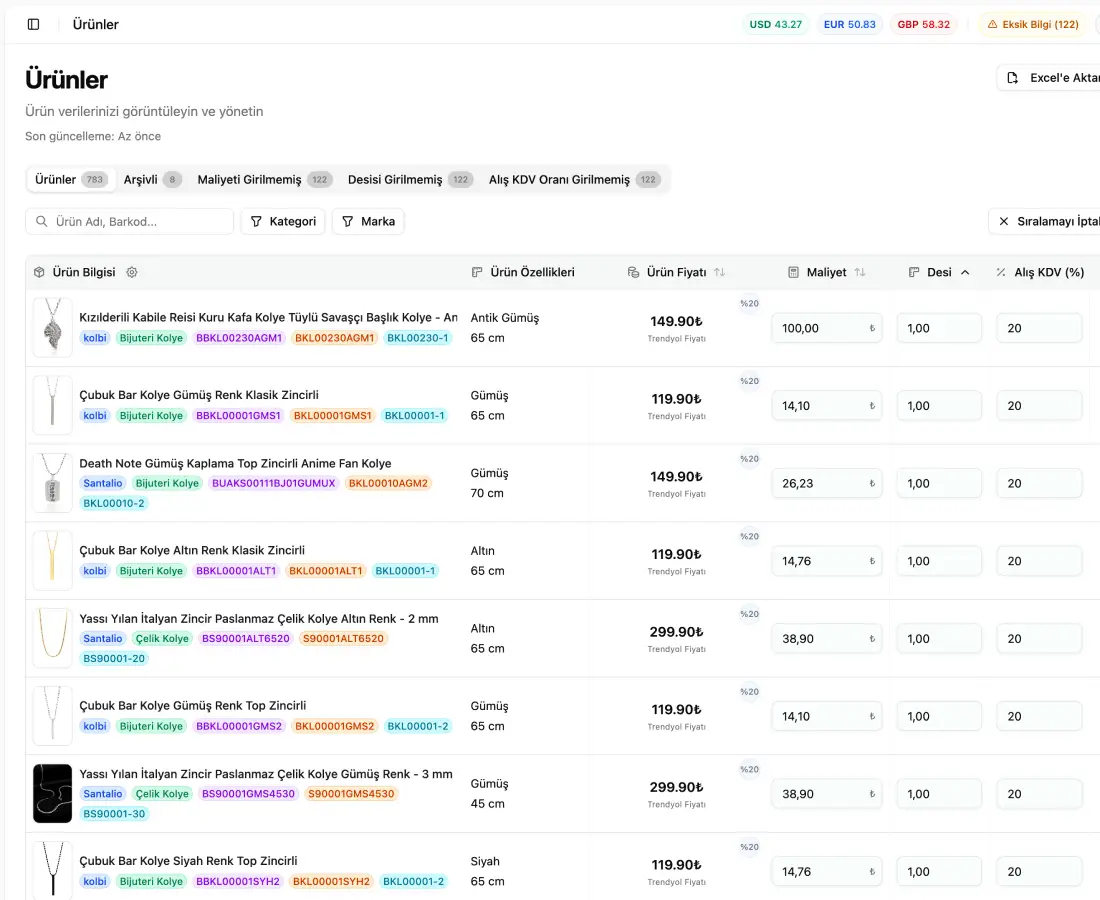Click Desi column header
The width and height of the screenshot is (1100, 900).
[939, 272]
